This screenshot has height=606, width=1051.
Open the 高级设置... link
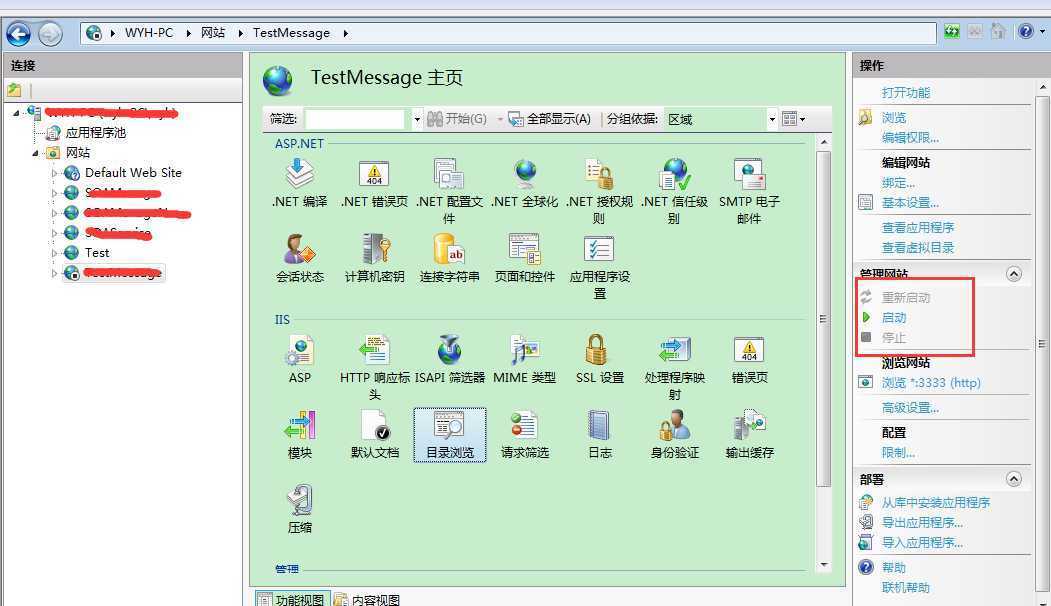pos(910,408)
